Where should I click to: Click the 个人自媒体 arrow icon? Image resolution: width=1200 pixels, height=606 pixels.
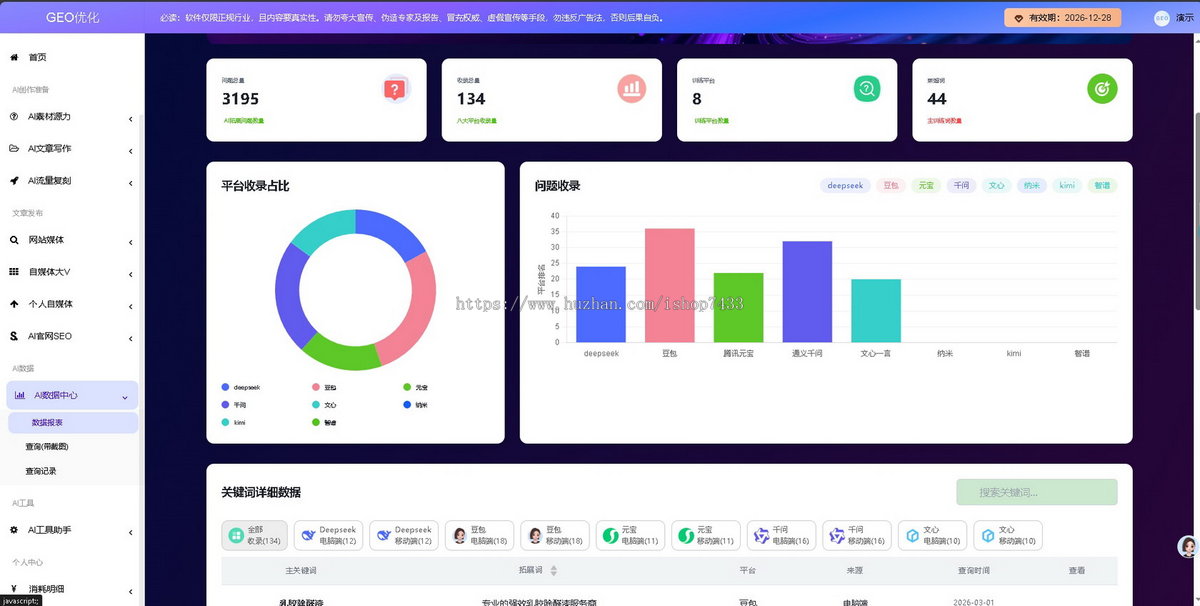pyautogui.click(x=14, y=304)
